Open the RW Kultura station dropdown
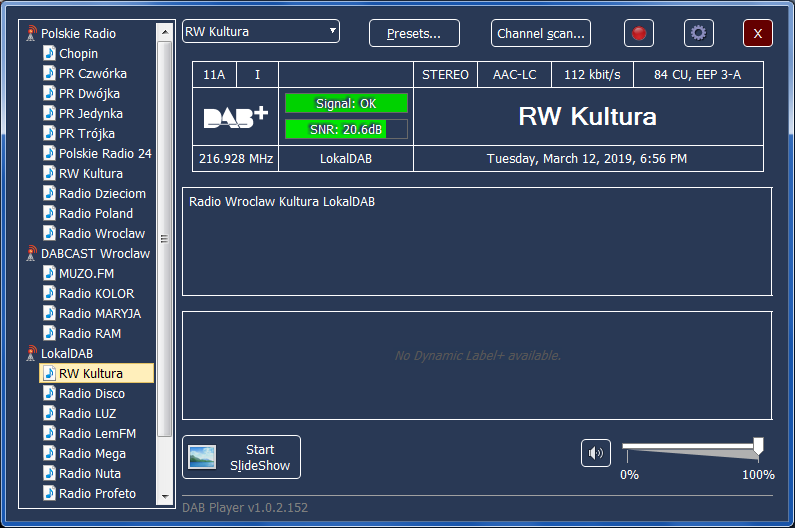This screenshot has height=528, width=795. coord(332,32)
